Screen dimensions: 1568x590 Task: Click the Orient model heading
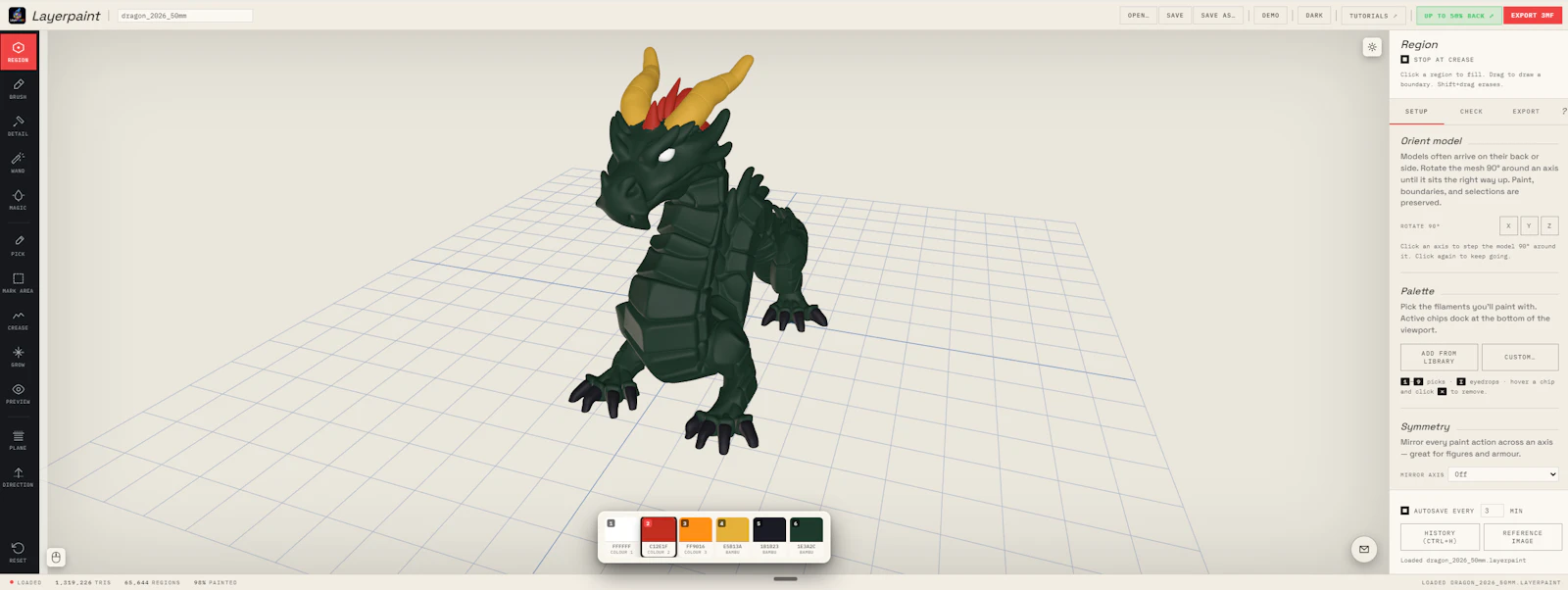click(1431, 141)
